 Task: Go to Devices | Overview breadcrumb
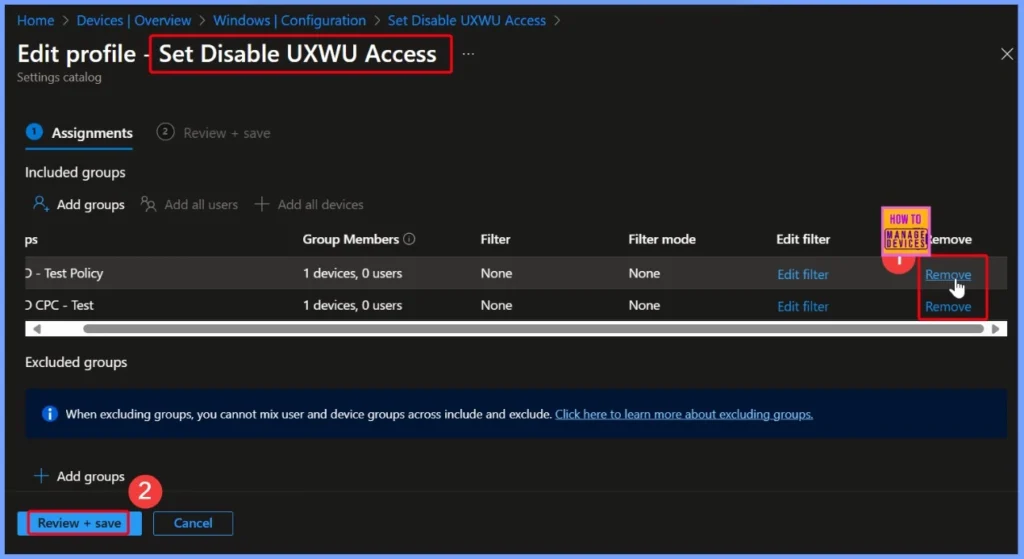coord(134,20)
